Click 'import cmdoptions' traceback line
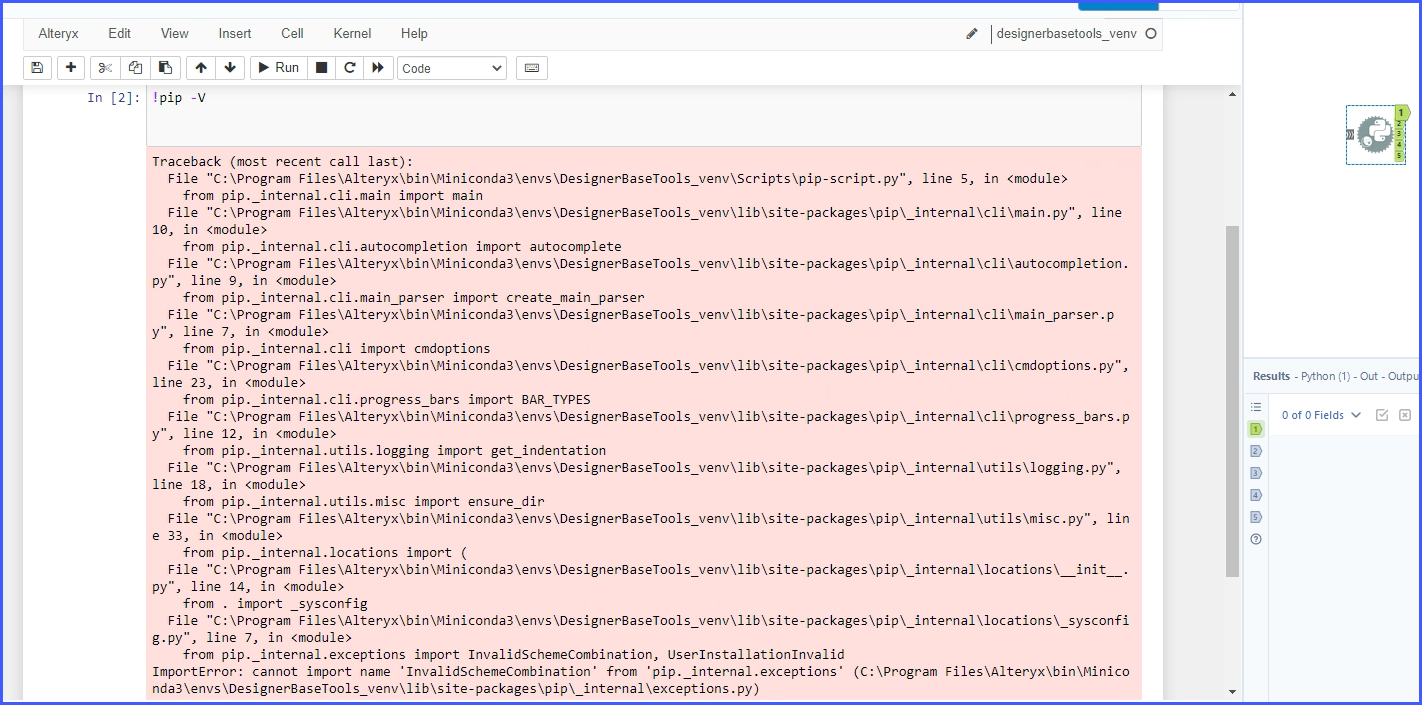This screenshot has width=1422, height=705. point(337,348)
